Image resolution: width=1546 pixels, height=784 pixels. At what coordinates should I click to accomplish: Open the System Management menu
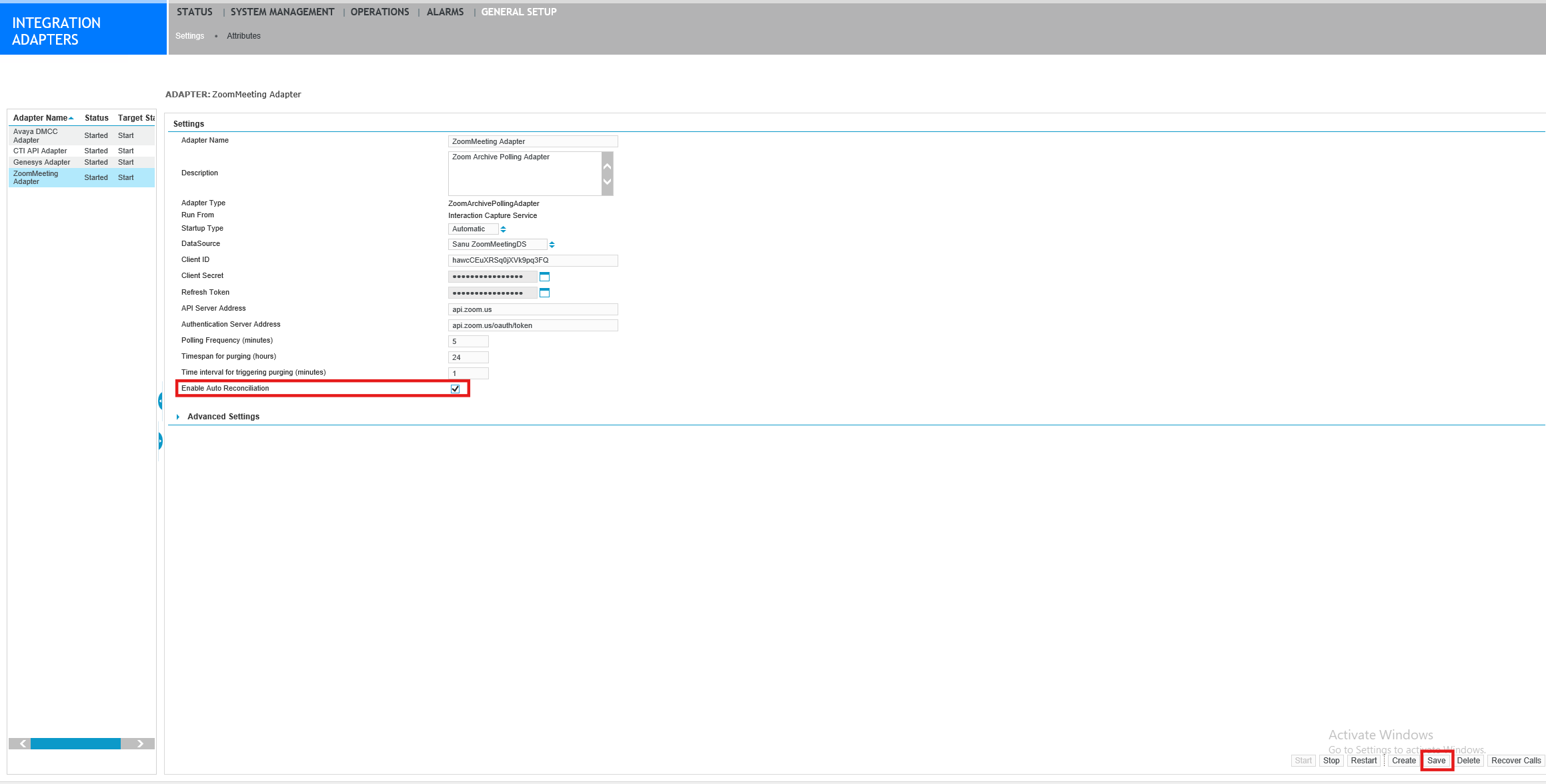coord(282,12)
